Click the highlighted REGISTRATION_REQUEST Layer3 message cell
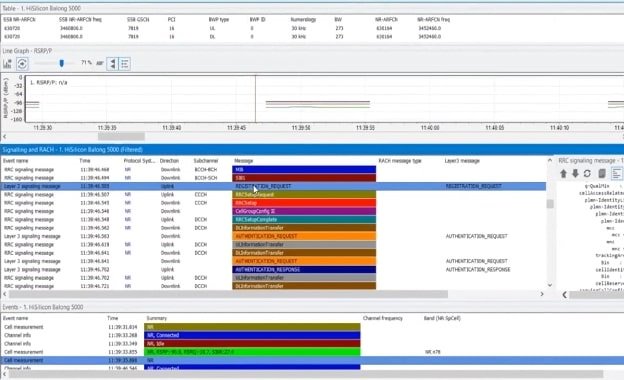The width and height of the screenshot is (624, 380). tap(474, 186)
